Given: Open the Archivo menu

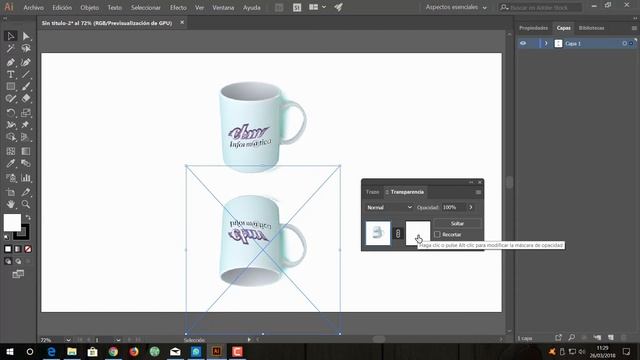Looking at the screenshot, I should (x=33, y=8).
